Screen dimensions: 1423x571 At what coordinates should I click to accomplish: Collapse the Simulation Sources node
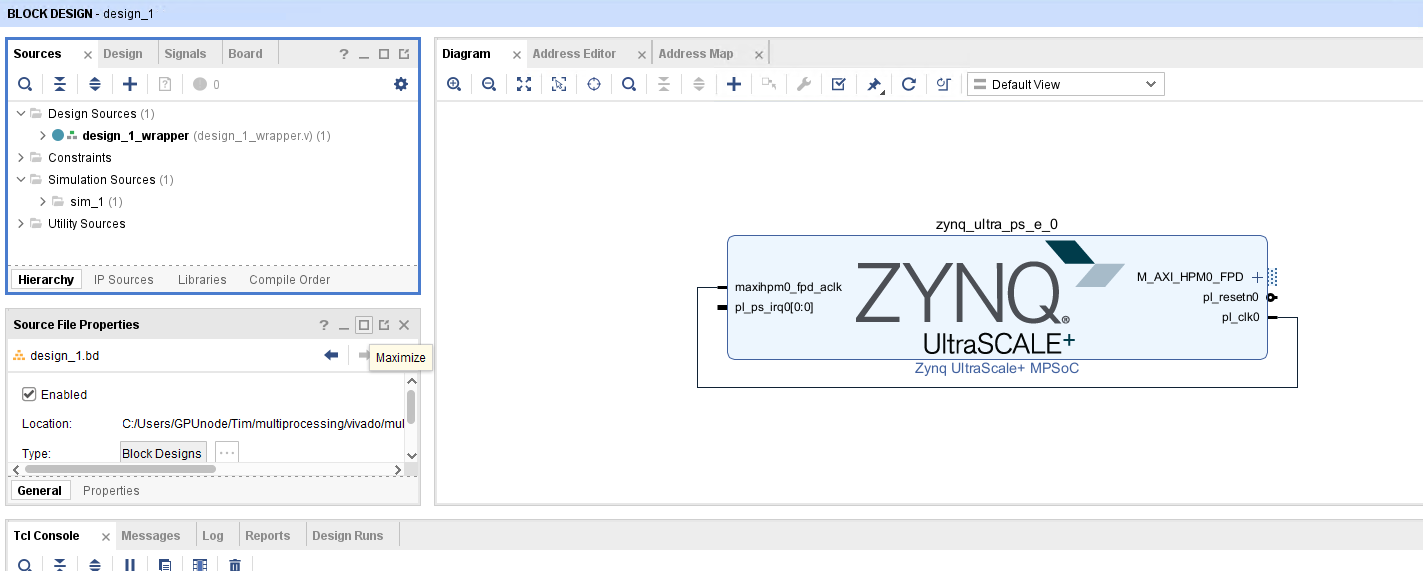click(x=21, y=180)
